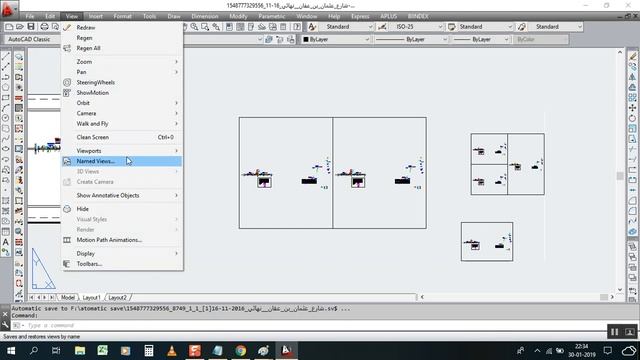Switch to the Model tab
This screenshot has height=360, width=640.
pos(68,298)
